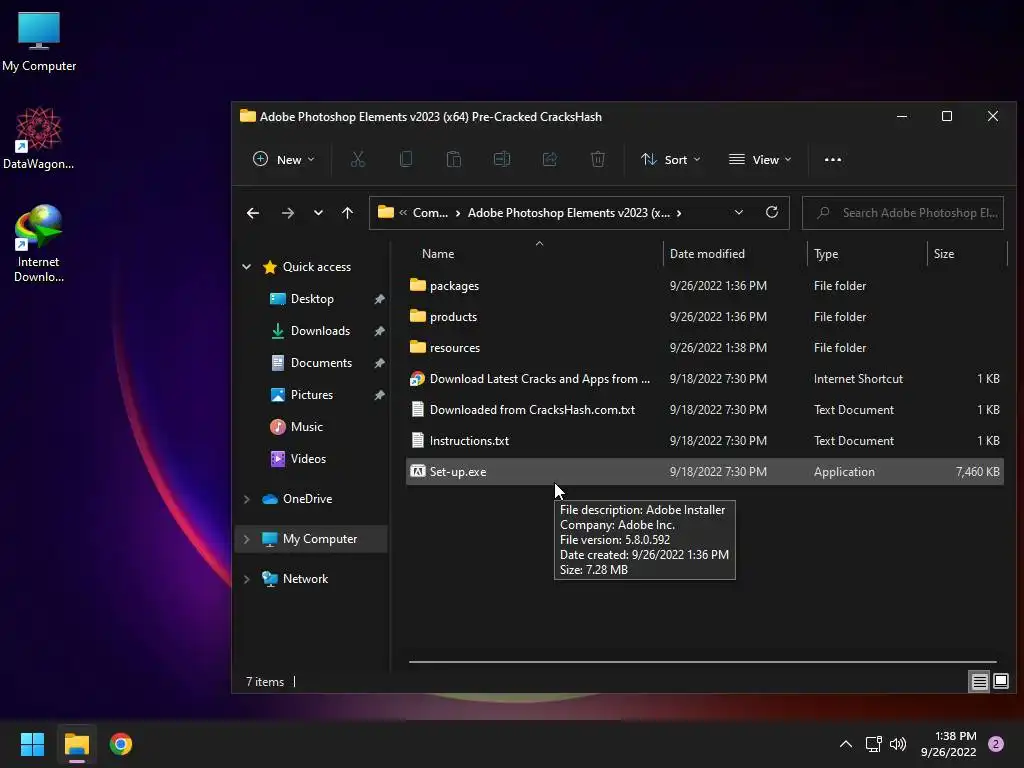Click the Com... breadcrumb segment
Screen dimensions: 1024x768
click(430, 213)
